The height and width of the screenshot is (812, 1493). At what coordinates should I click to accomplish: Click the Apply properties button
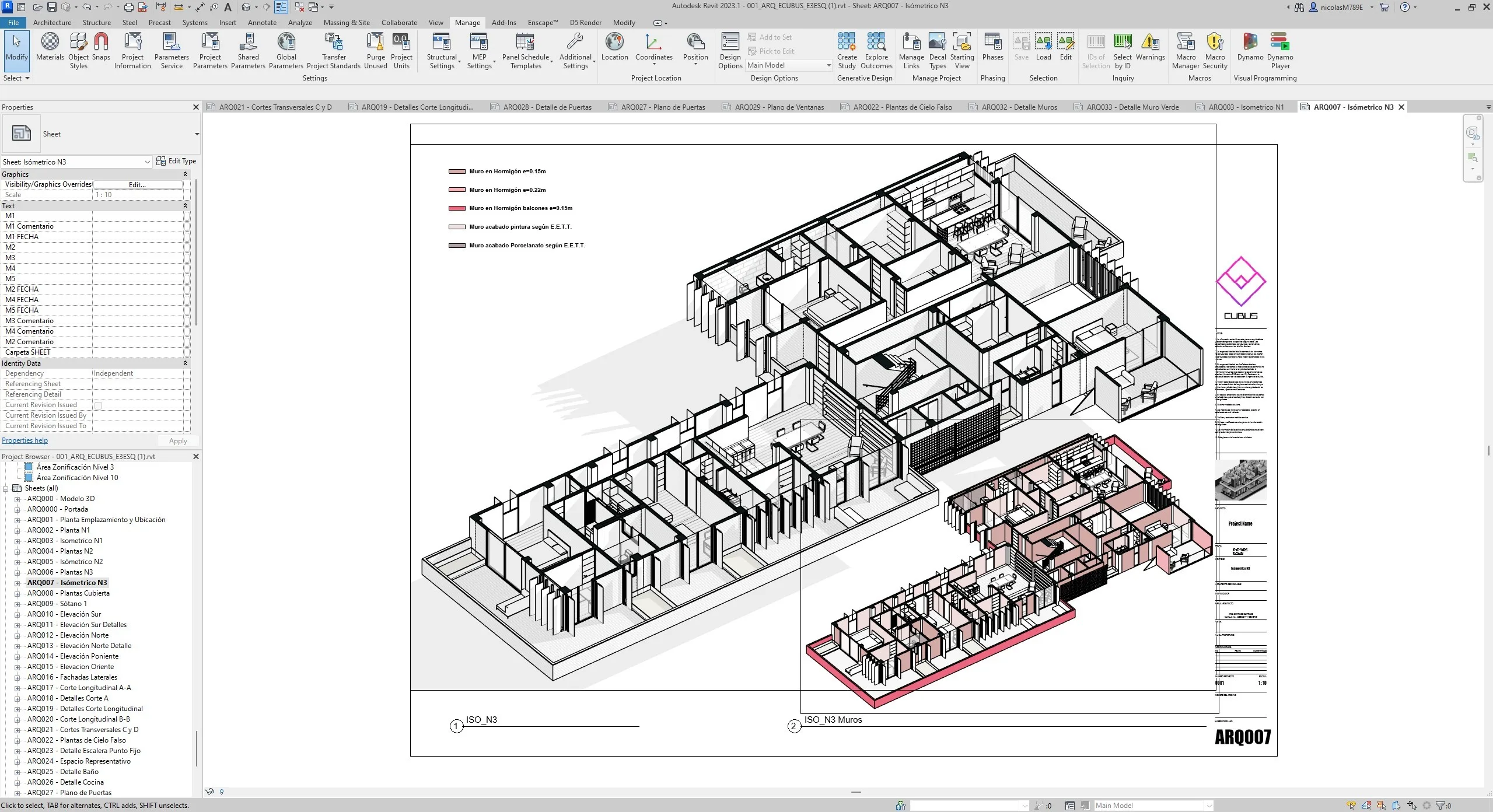[178, 441]
